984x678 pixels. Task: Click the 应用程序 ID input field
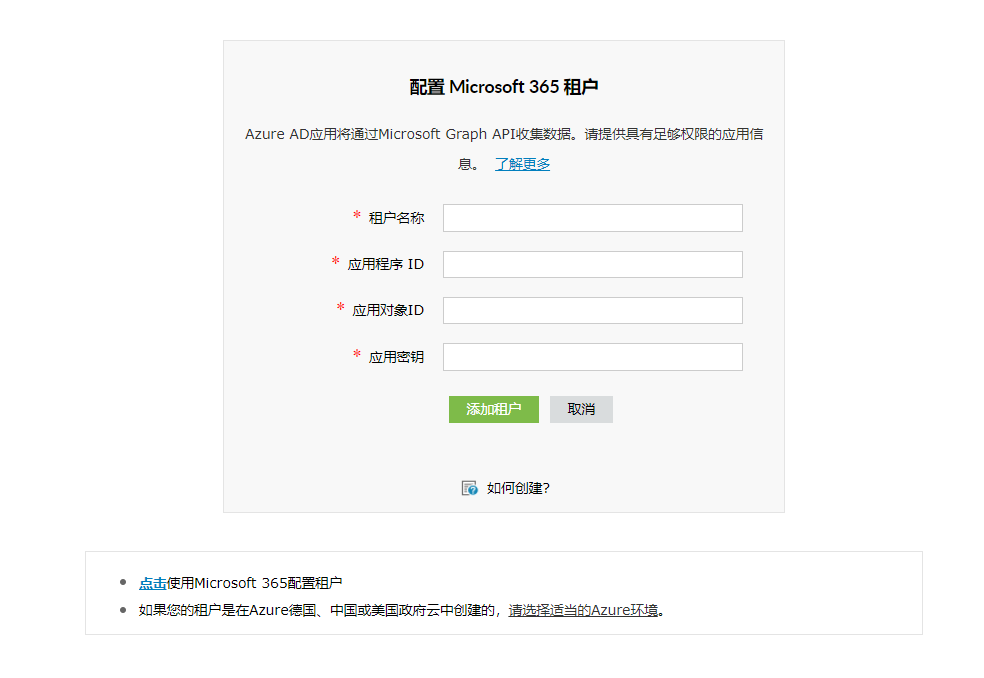tap(592, 264)
